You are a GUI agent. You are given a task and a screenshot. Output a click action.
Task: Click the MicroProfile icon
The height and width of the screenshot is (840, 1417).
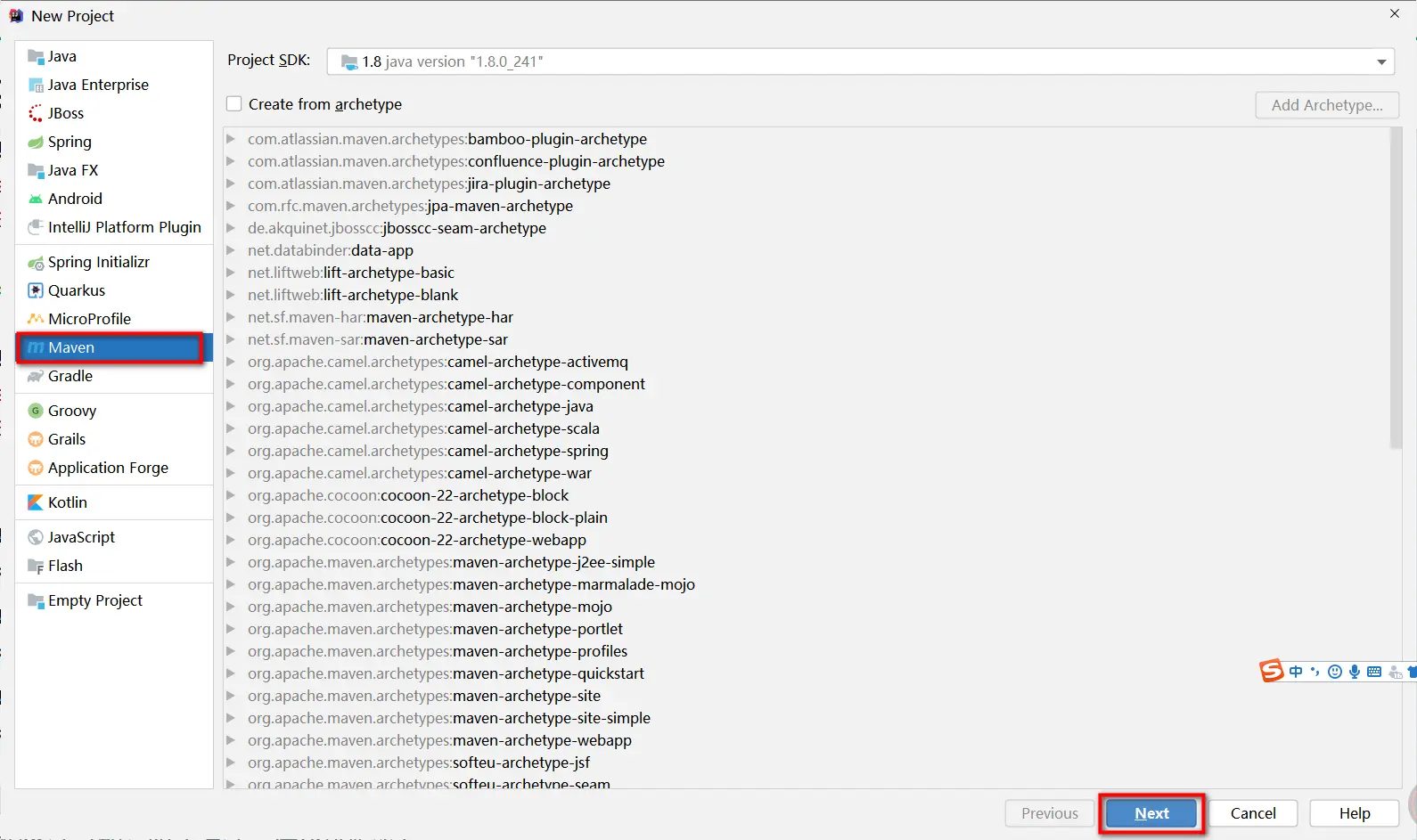click(36, 320)
